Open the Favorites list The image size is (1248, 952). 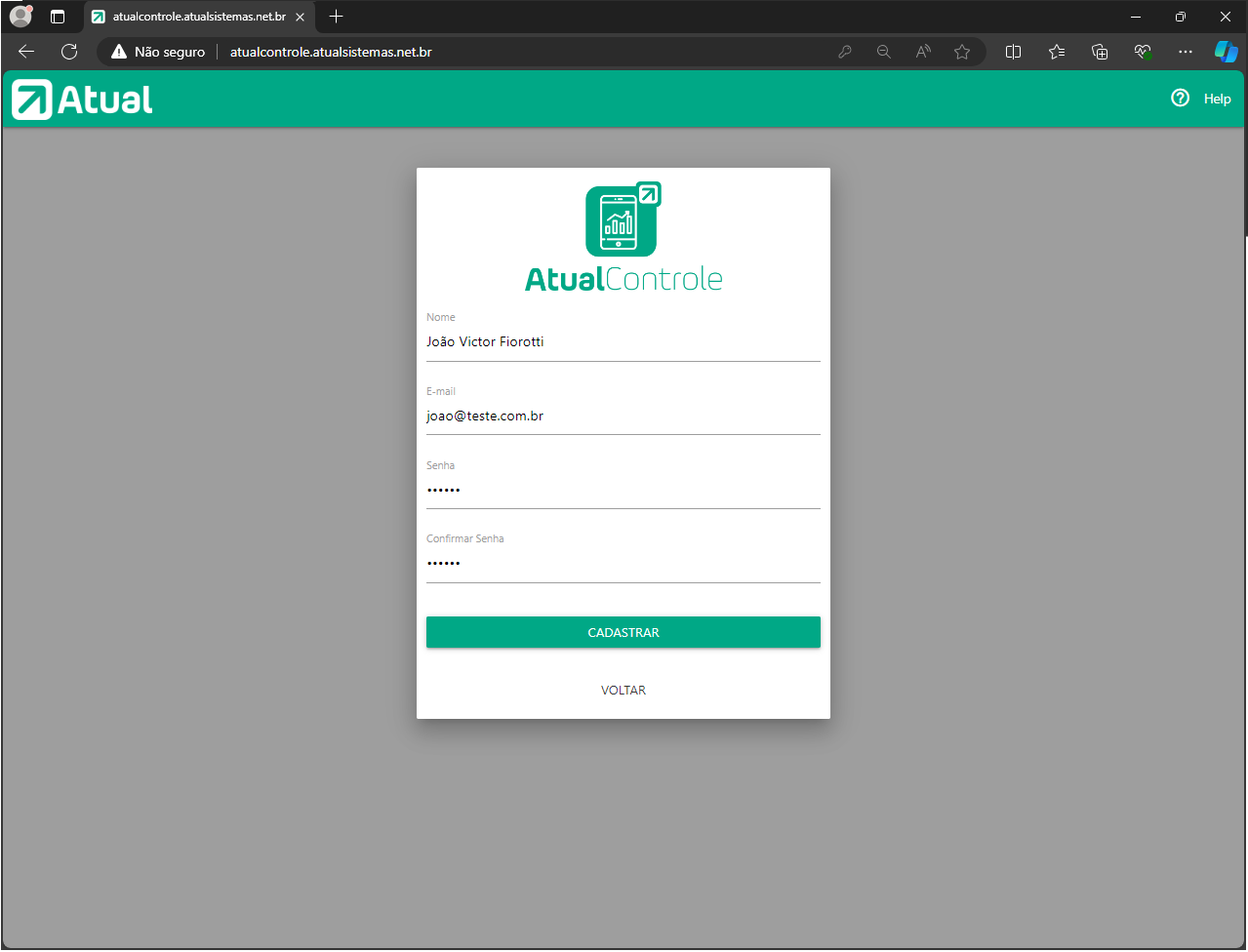pyautogui.click(x=1057, y=52)
